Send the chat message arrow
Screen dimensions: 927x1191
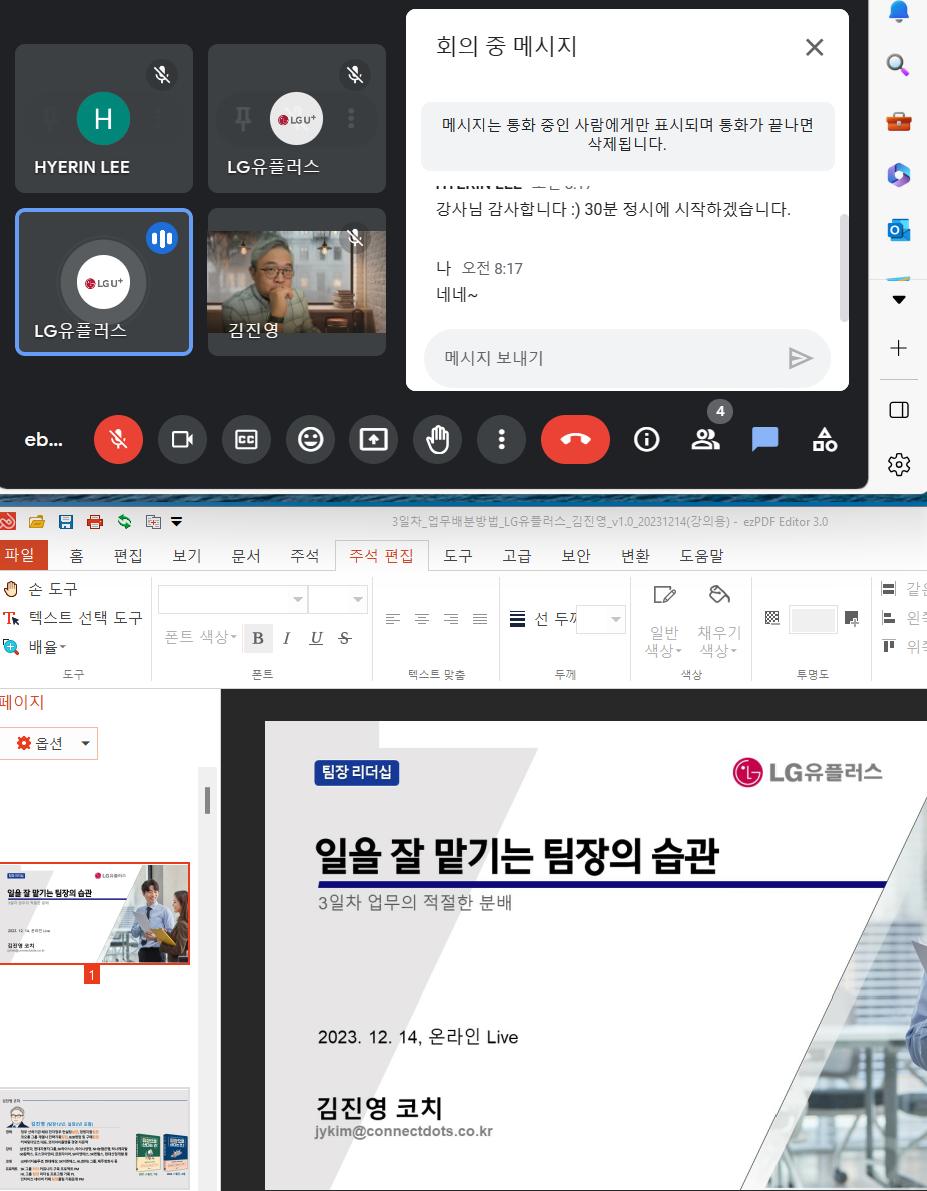coord(801,358)
